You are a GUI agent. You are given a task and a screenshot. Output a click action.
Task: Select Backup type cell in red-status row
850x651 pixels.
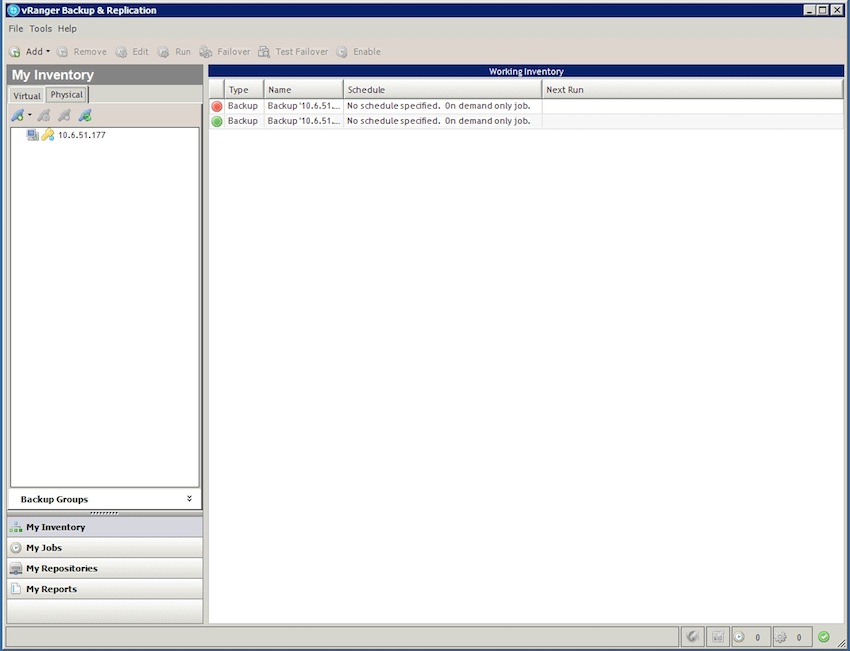pos(243,106)
